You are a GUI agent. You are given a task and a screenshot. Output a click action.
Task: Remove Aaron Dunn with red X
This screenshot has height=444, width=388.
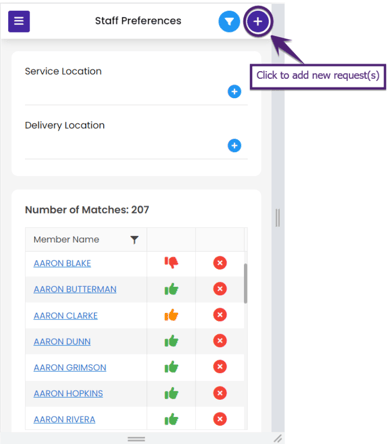tap(220, 341)
